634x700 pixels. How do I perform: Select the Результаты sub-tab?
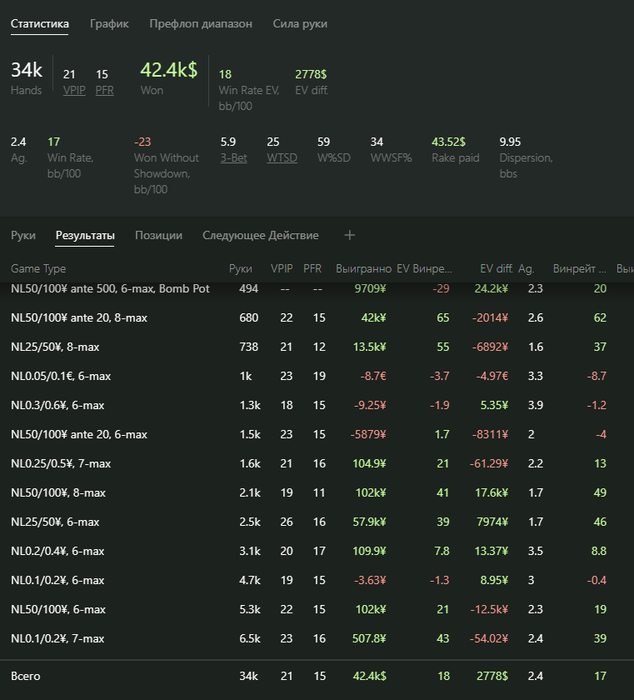(85, 235)
